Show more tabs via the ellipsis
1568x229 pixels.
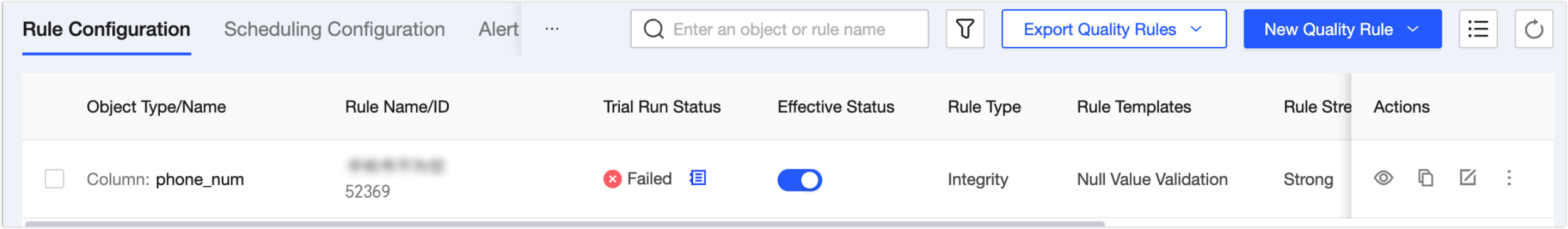[551, 29]
